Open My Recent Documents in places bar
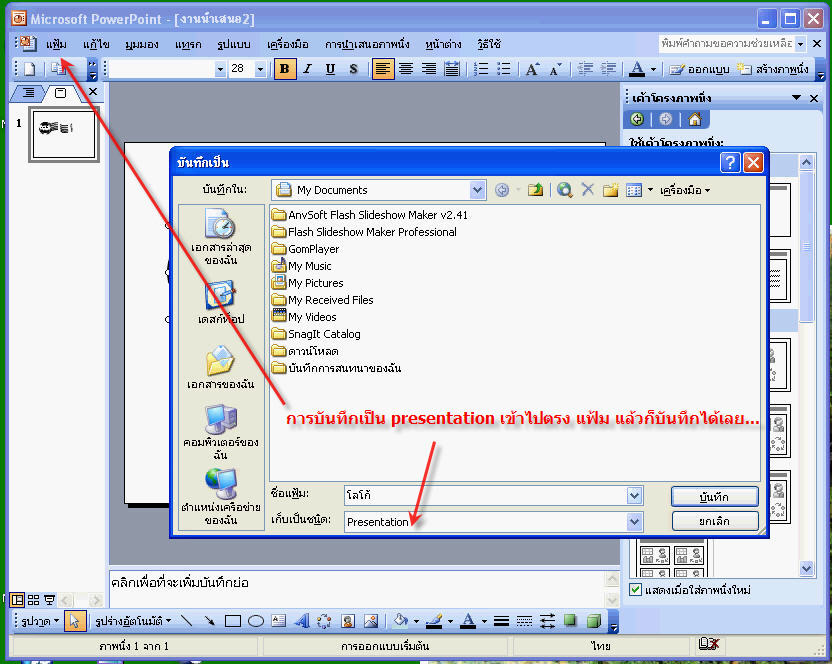The image size is (832, 664). tap(221, 237)
